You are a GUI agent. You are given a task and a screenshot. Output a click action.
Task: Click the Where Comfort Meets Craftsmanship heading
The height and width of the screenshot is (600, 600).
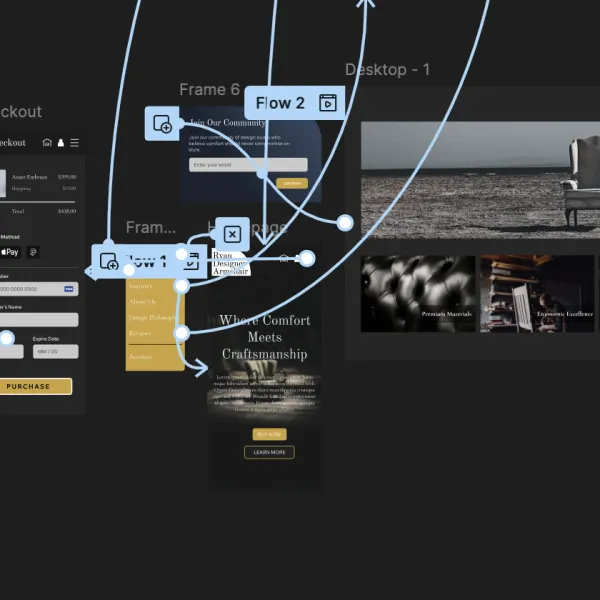265,337
